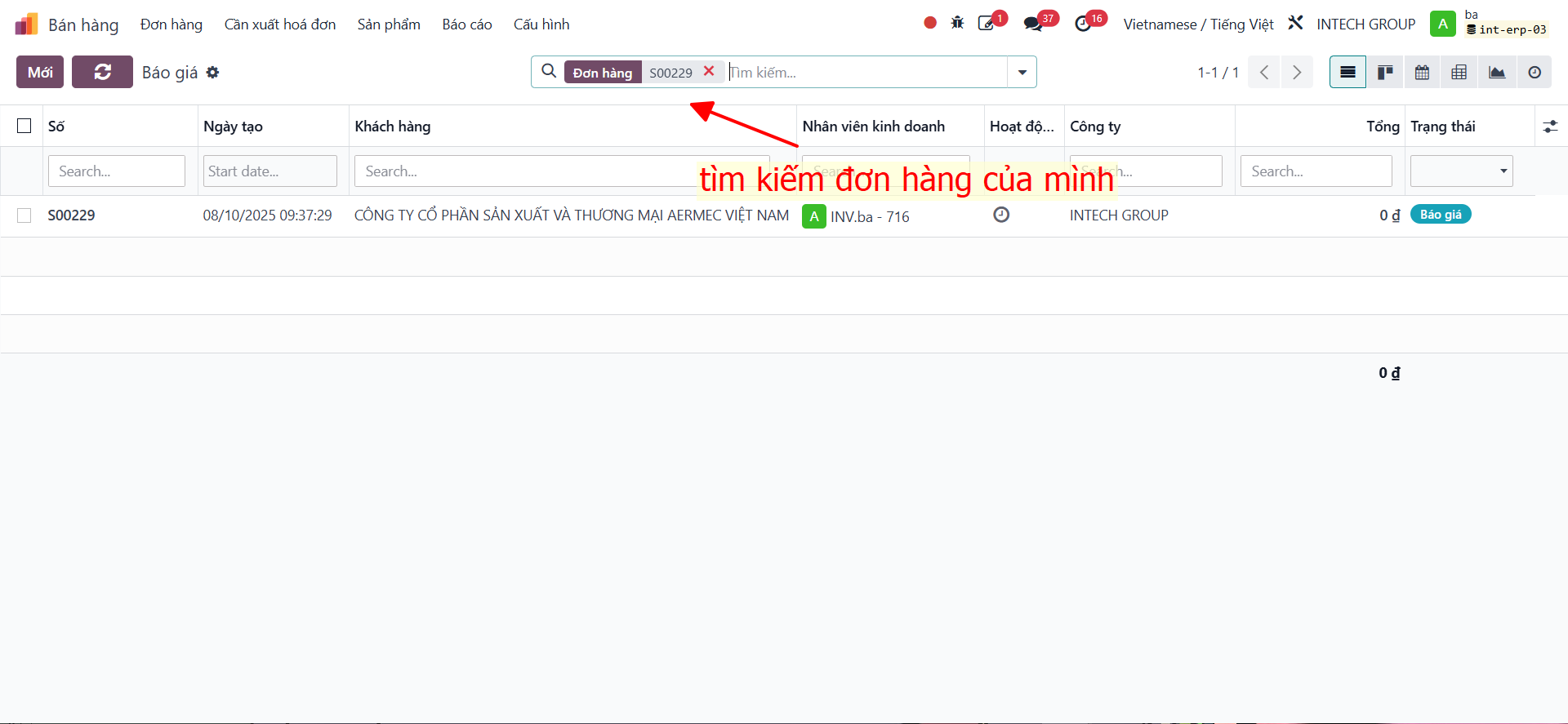
Task: Open the Cần xuất hoá đơn menu
Action: [x=280, y=24]
